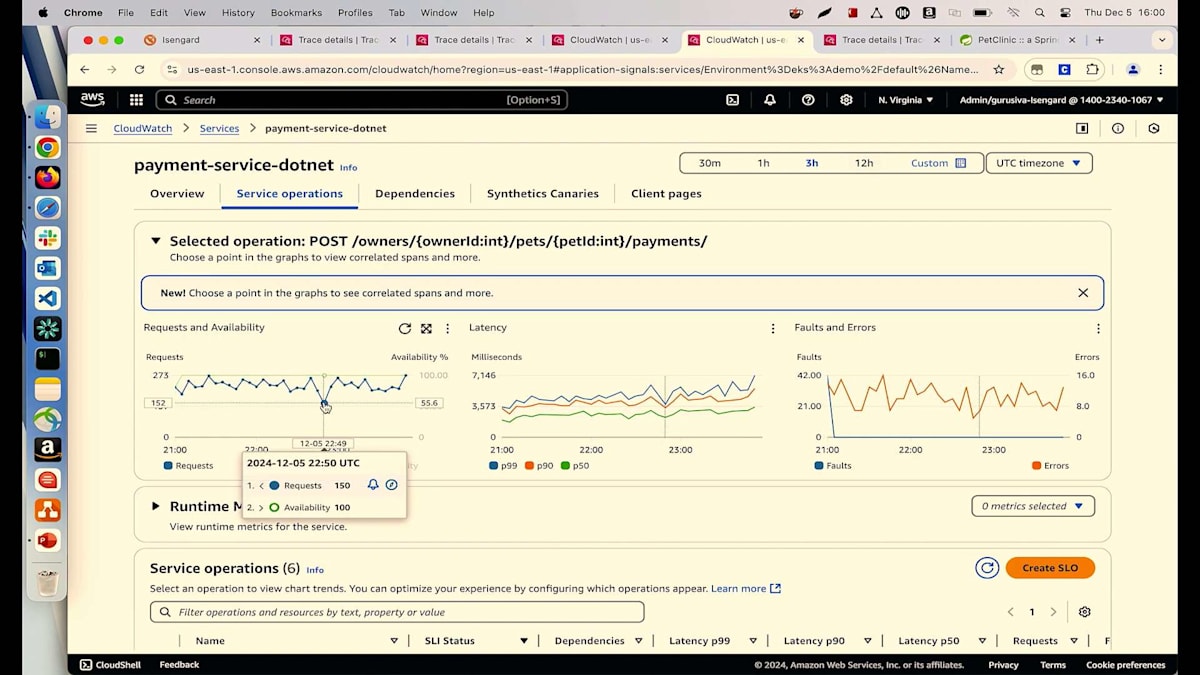Screen dimensions: 1200x675
Task: Click the Create SLO button
Action: click(1050, 568)
